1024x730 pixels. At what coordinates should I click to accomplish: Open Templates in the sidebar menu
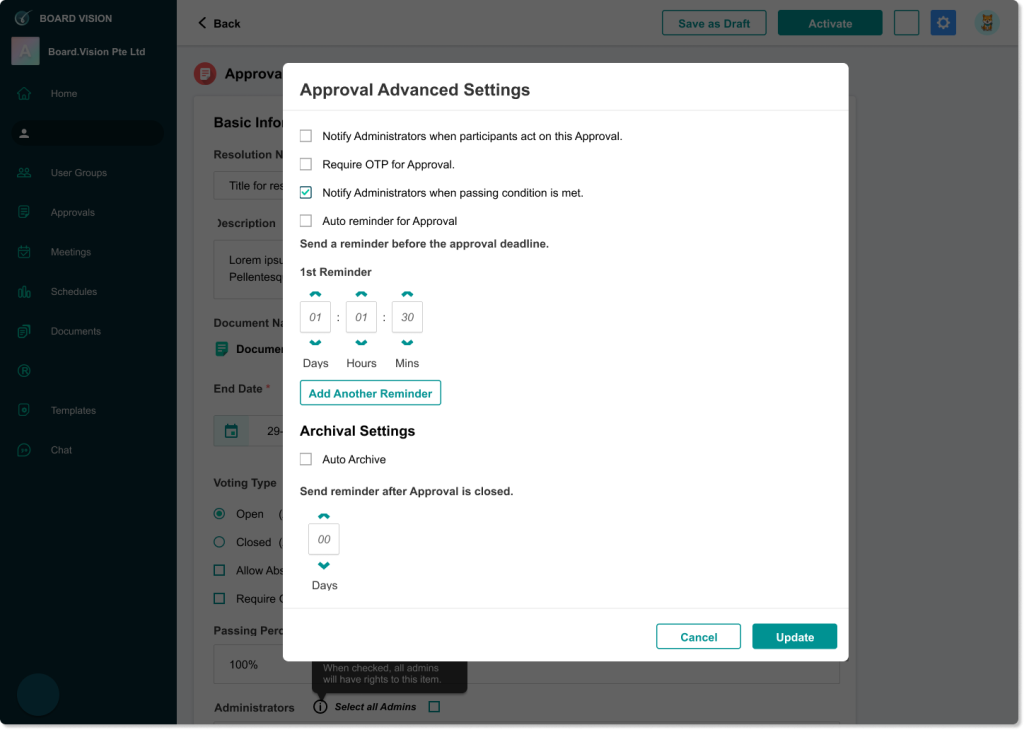pos(73,411)
